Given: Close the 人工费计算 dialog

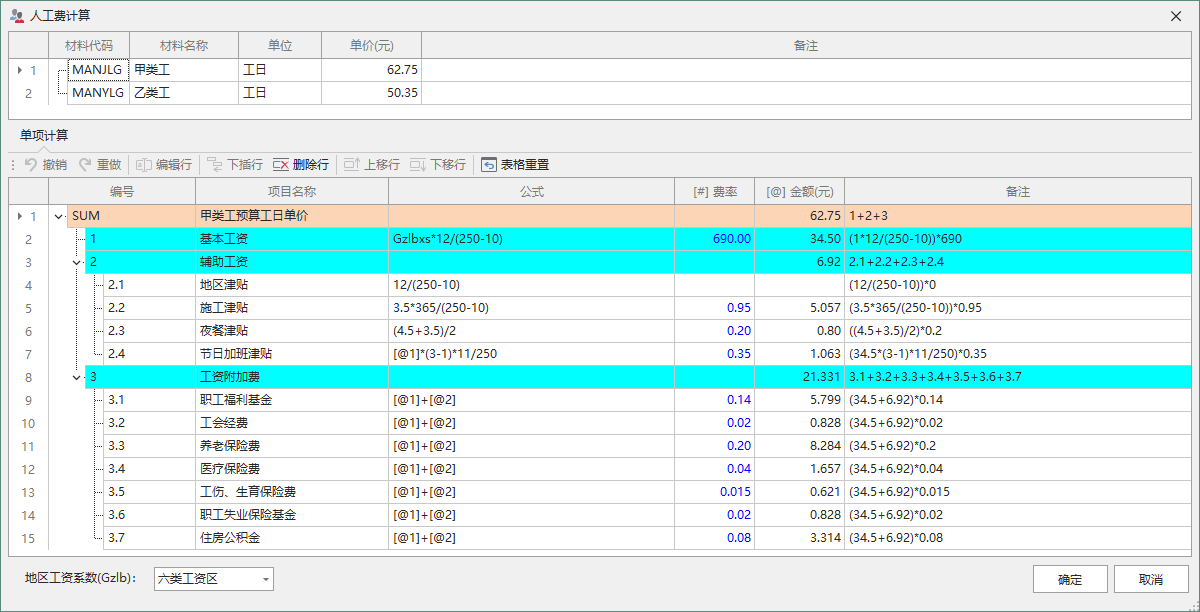Looking at the screenshot, I should click(x=1176, y=16).
